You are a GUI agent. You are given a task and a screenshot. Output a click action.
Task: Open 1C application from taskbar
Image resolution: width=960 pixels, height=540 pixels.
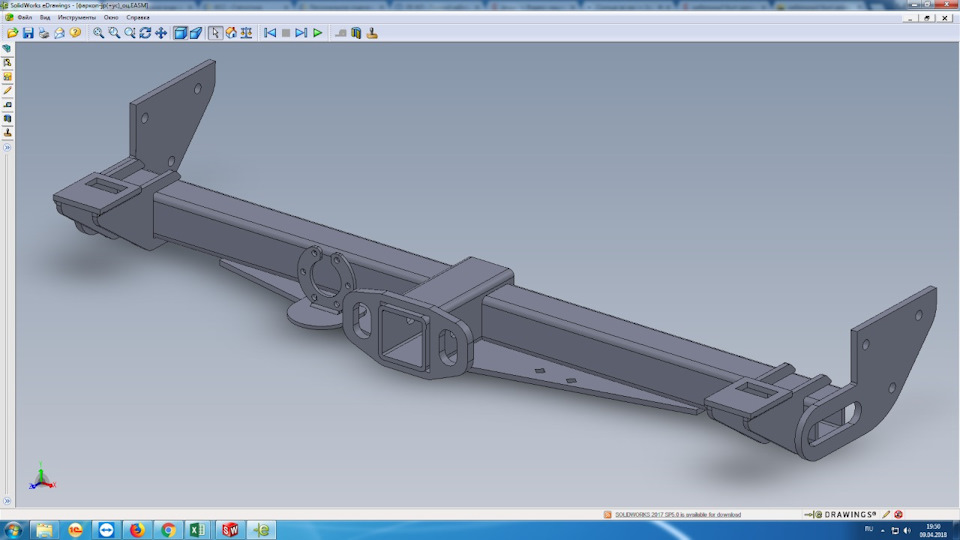pos(75,530)
